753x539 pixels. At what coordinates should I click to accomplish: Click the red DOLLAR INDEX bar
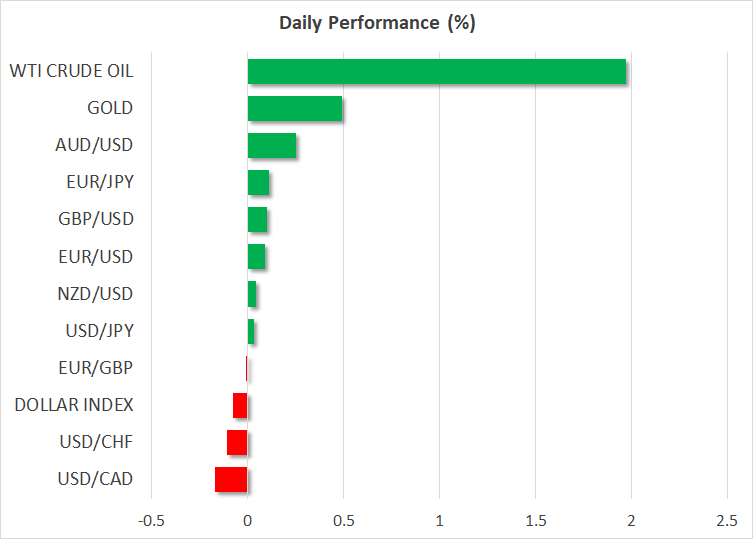[240, 405]
